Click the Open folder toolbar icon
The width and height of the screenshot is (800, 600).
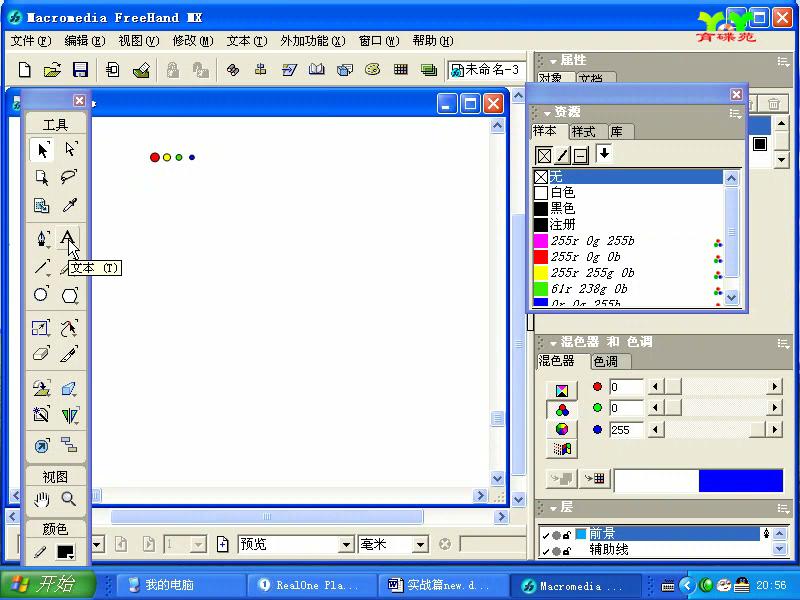[x=53, y=69]
